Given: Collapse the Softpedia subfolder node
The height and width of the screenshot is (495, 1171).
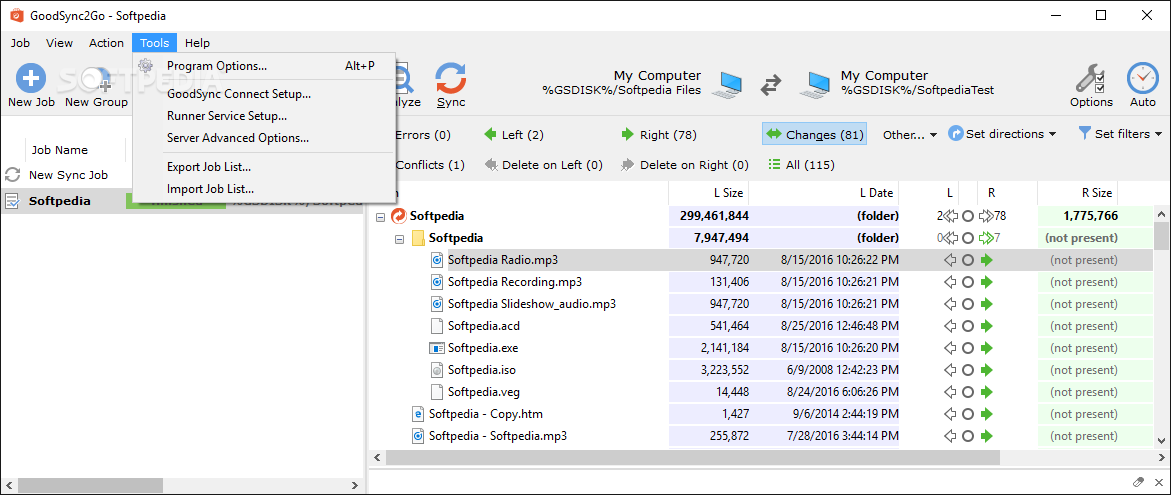Looking at the screenshot, I should coord(399,239).
